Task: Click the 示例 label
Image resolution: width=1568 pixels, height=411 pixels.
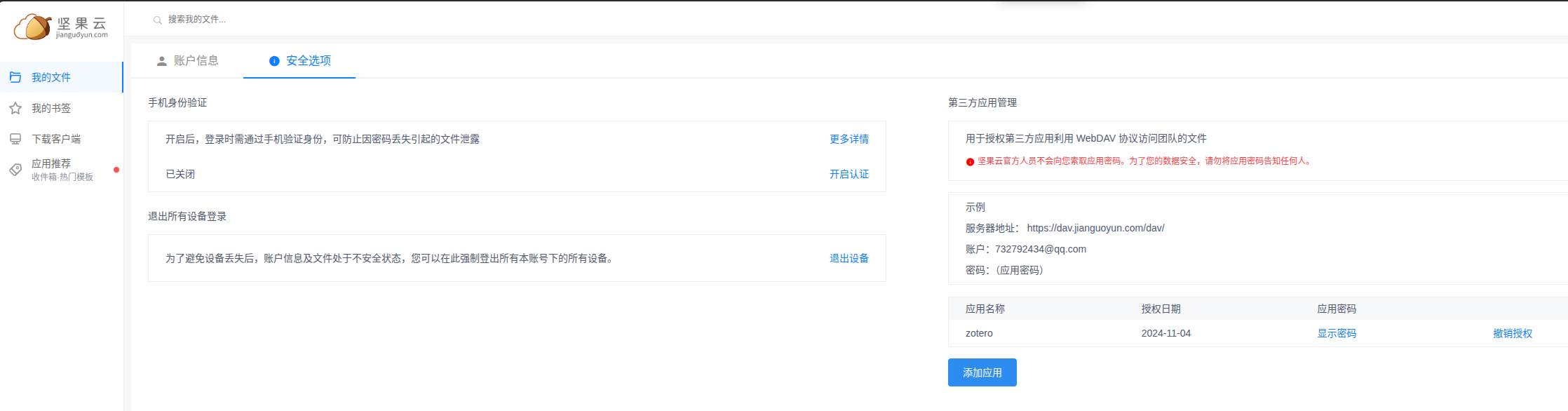Action: (975, 207)
